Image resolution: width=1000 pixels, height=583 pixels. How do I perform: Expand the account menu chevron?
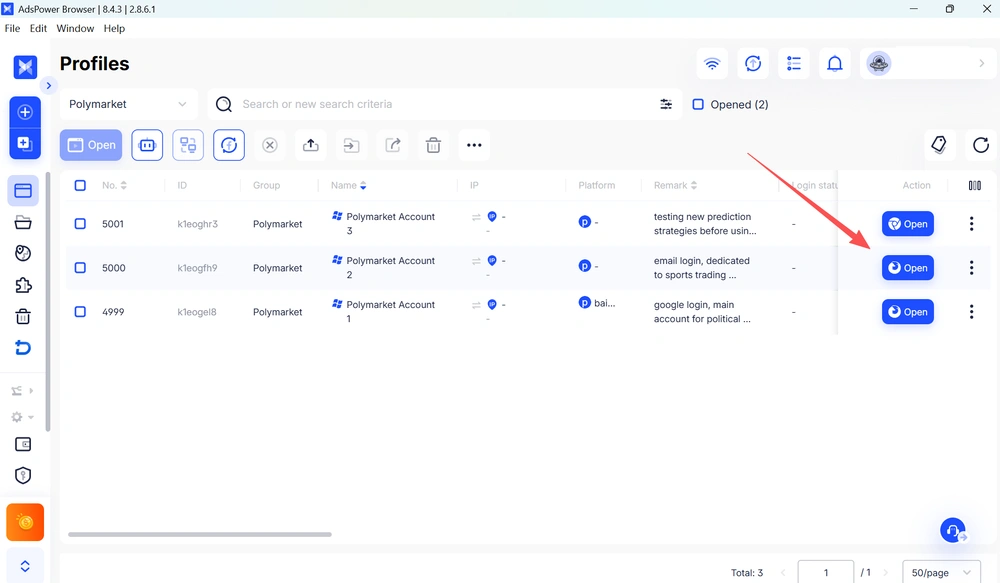click(x=982, y=63)
